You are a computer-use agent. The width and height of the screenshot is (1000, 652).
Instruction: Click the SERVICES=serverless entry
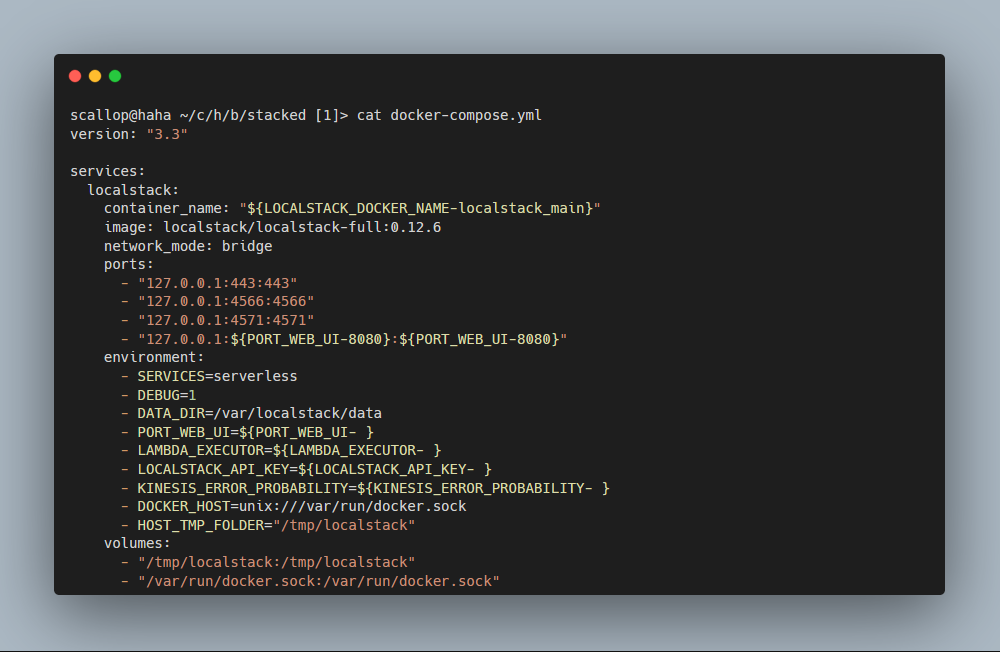[x=216, y=375]
